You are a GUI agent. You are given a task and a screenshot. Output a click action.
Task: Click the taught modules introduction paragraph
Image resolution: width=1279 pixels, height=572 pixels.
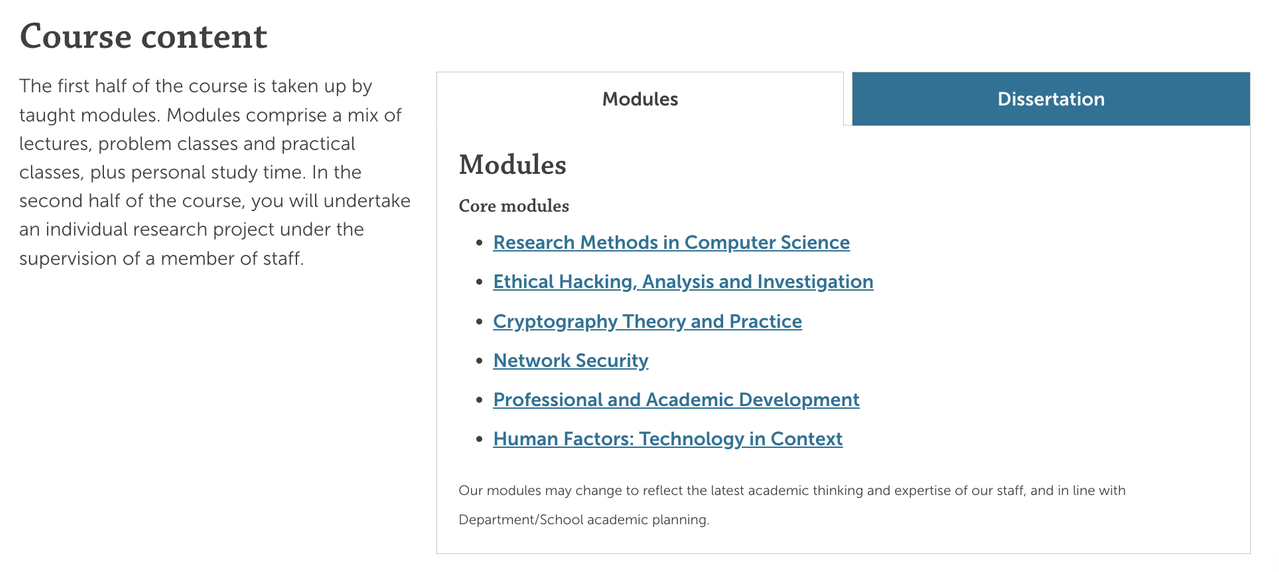pos(215,172)
